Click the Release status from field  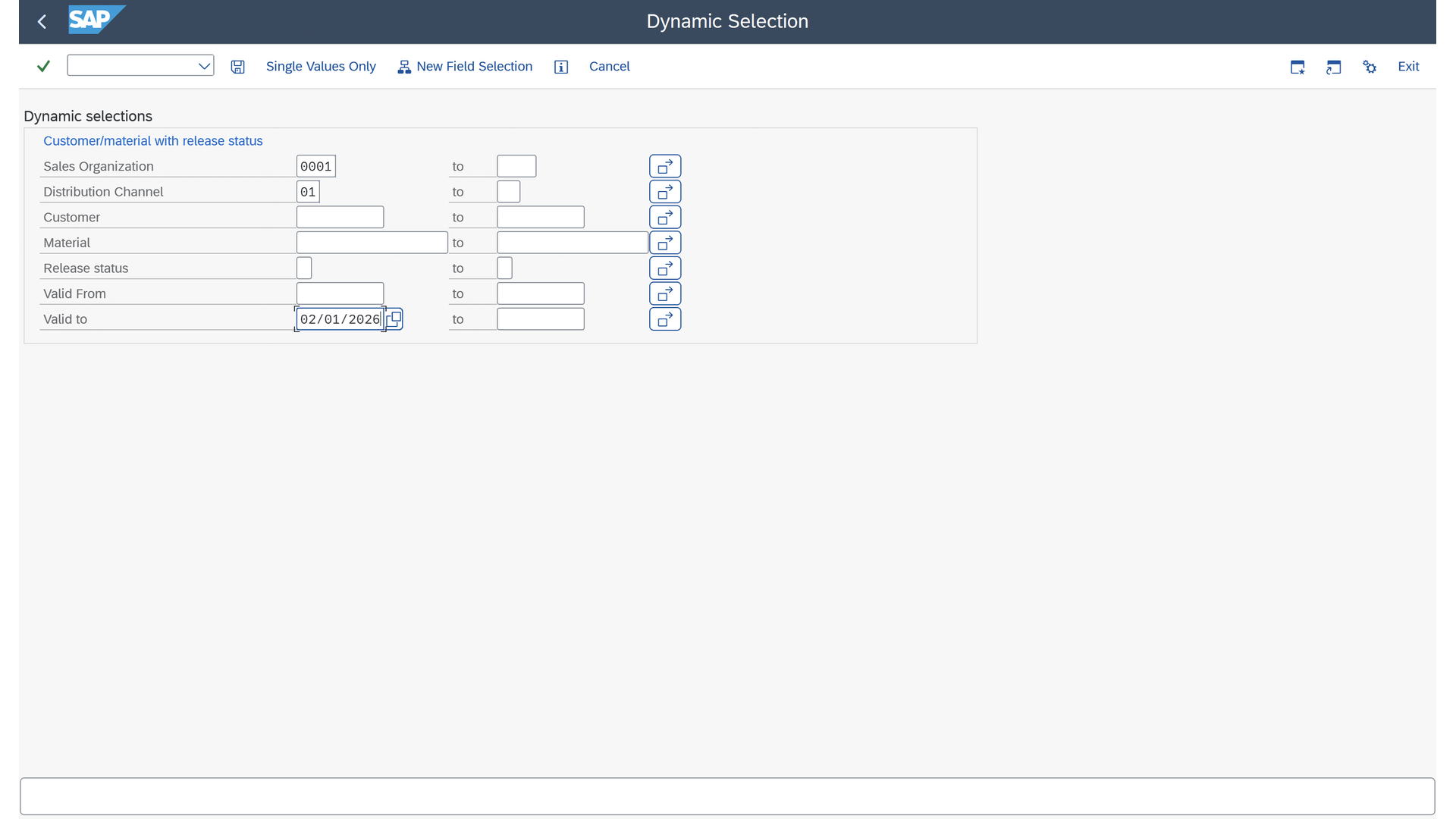coord(304,268)
